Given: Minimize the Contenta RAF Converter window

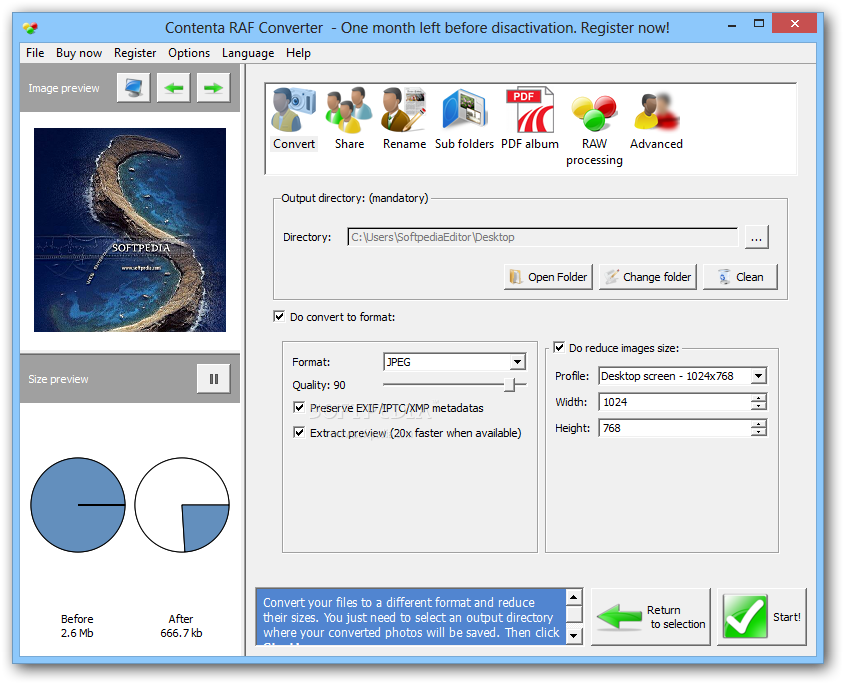Looking at the screenshot, I should (732, 25).
